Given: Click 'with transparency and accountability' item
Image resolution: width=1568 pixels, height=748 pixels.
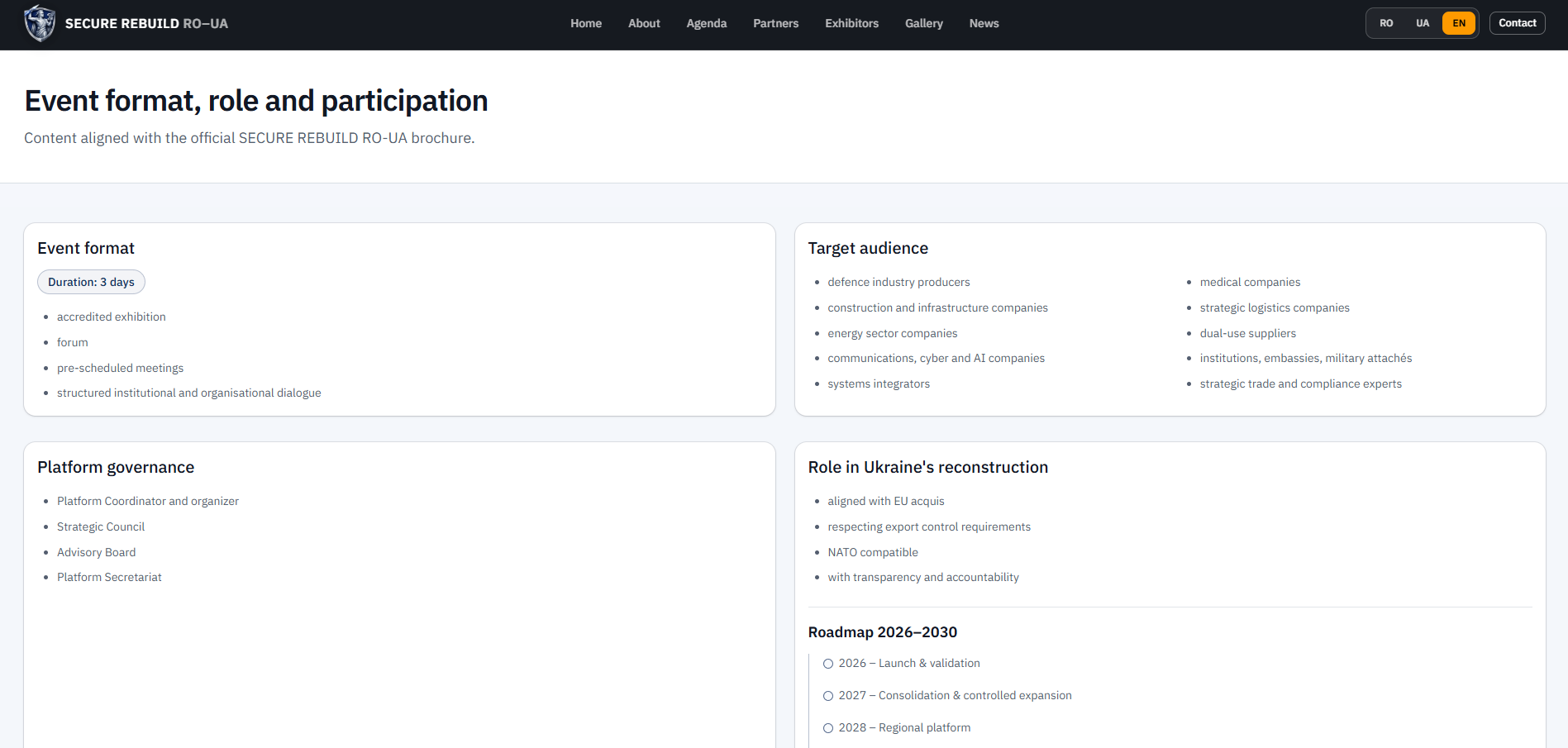Looking at the screenshot, I should 923,577.
